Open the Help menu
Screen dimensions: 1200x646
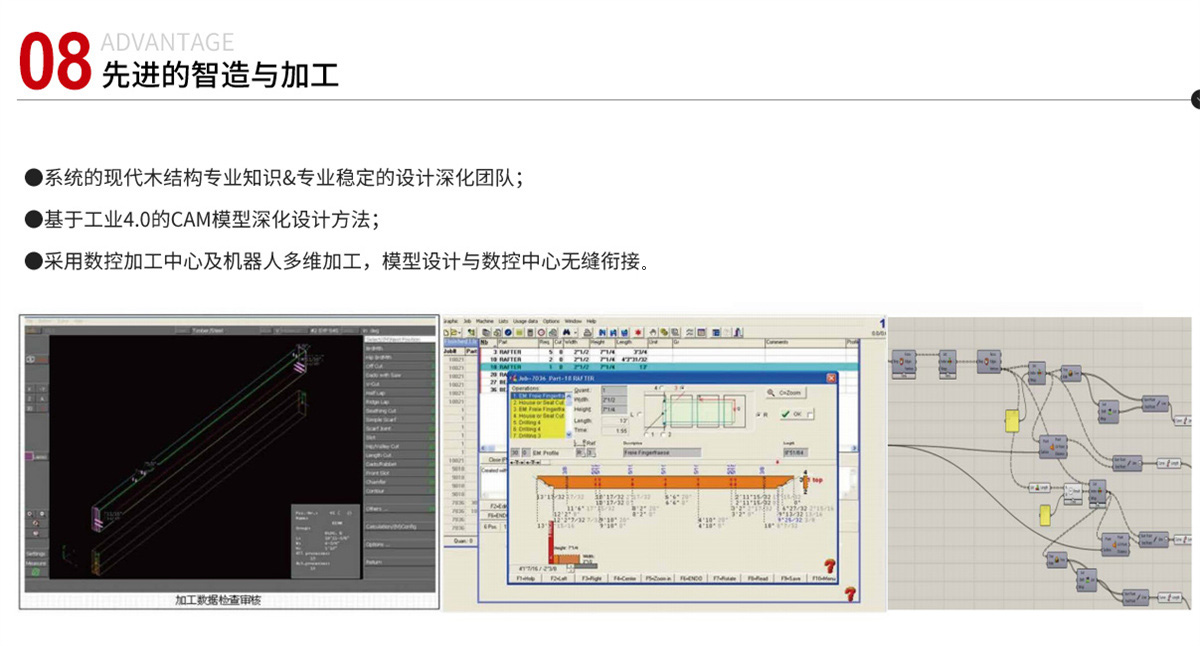pyautogui.click(x=591, y=321)
